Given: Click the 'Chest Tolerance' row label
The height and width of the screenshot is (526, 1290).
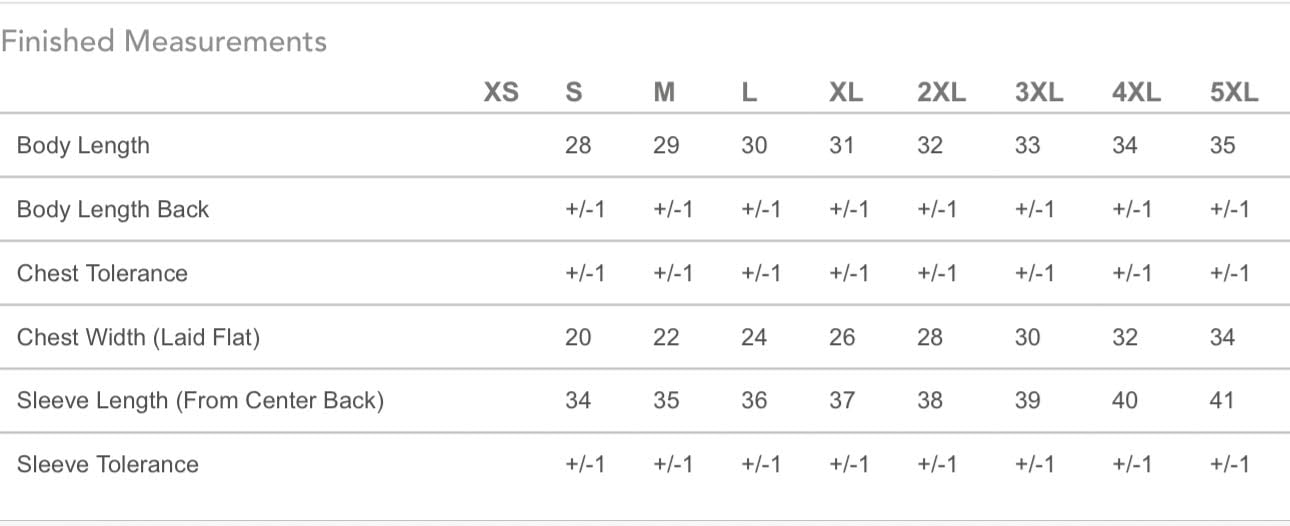Looking at the screenshot, I should pos(102,274).
